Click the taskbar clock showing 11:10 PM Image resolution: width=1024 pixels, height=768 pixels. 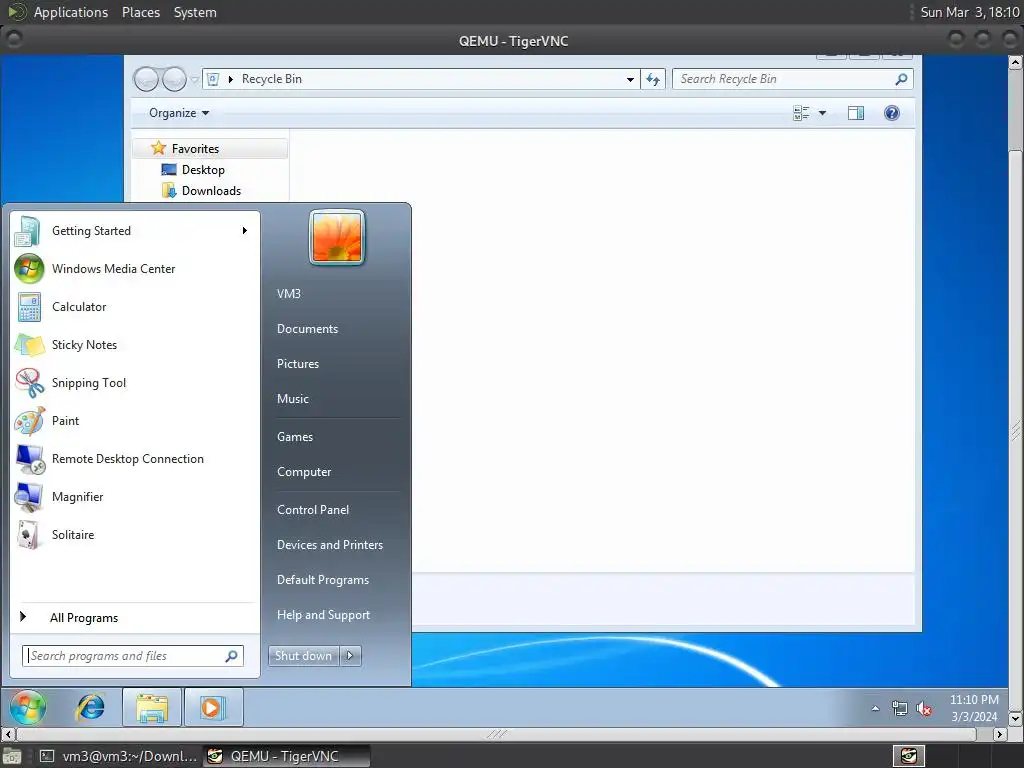point(974,708)
